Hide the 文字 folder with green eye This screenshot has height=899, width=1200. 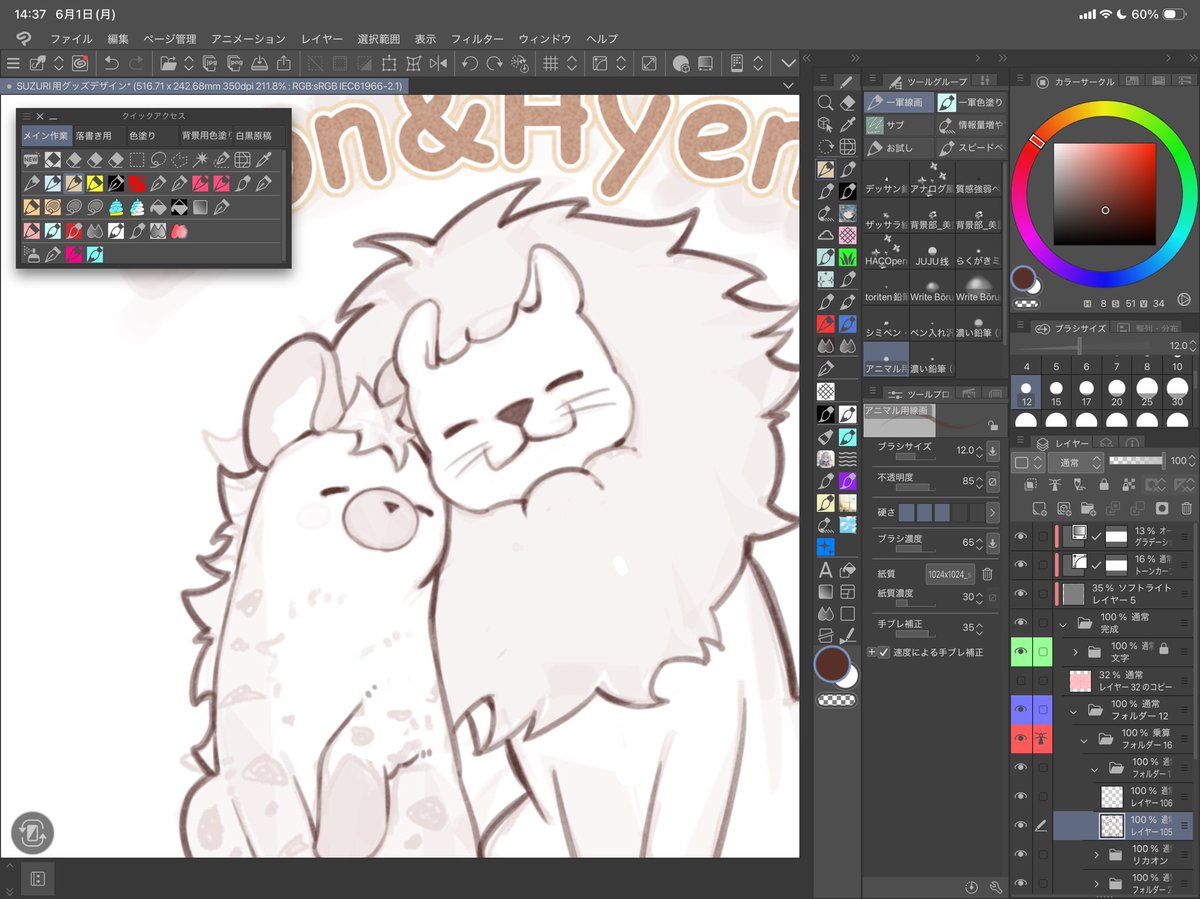(x=1021, y=652)
